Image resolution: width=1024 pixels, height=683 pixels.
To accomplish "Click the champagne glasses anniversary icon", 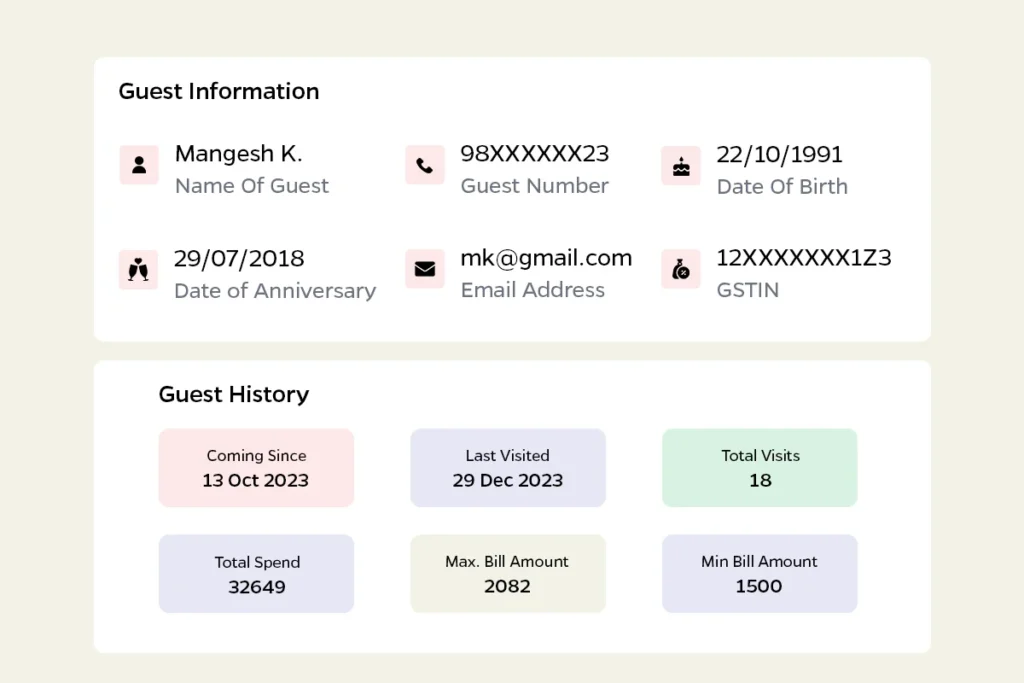I will point(138,269).
